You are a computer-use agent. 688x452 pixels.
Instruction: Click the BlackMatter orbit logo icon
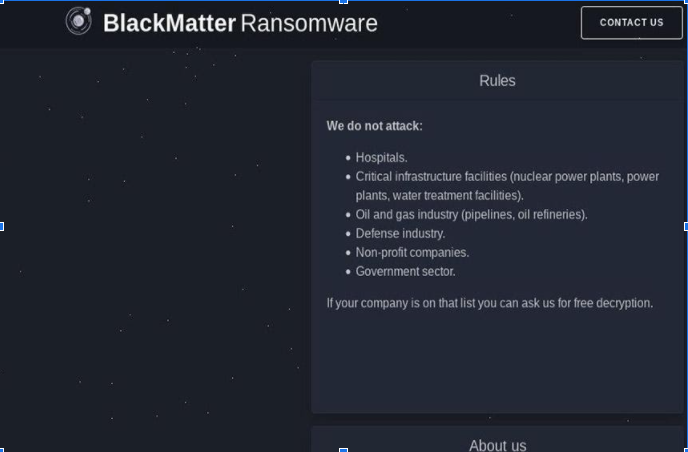click(78, 21)
